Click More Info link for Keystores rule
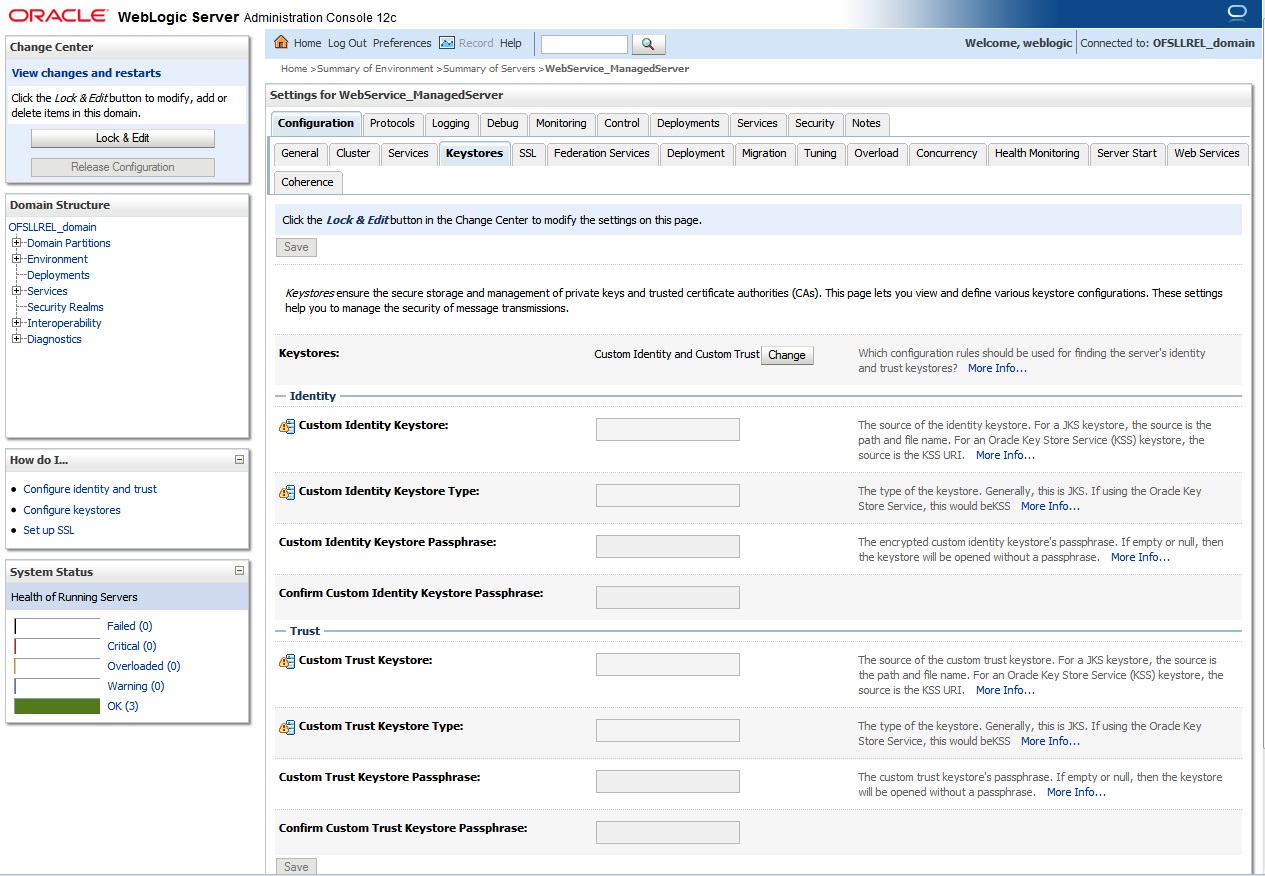Viewport: 1265px width, 876px height. pos(997,368)
